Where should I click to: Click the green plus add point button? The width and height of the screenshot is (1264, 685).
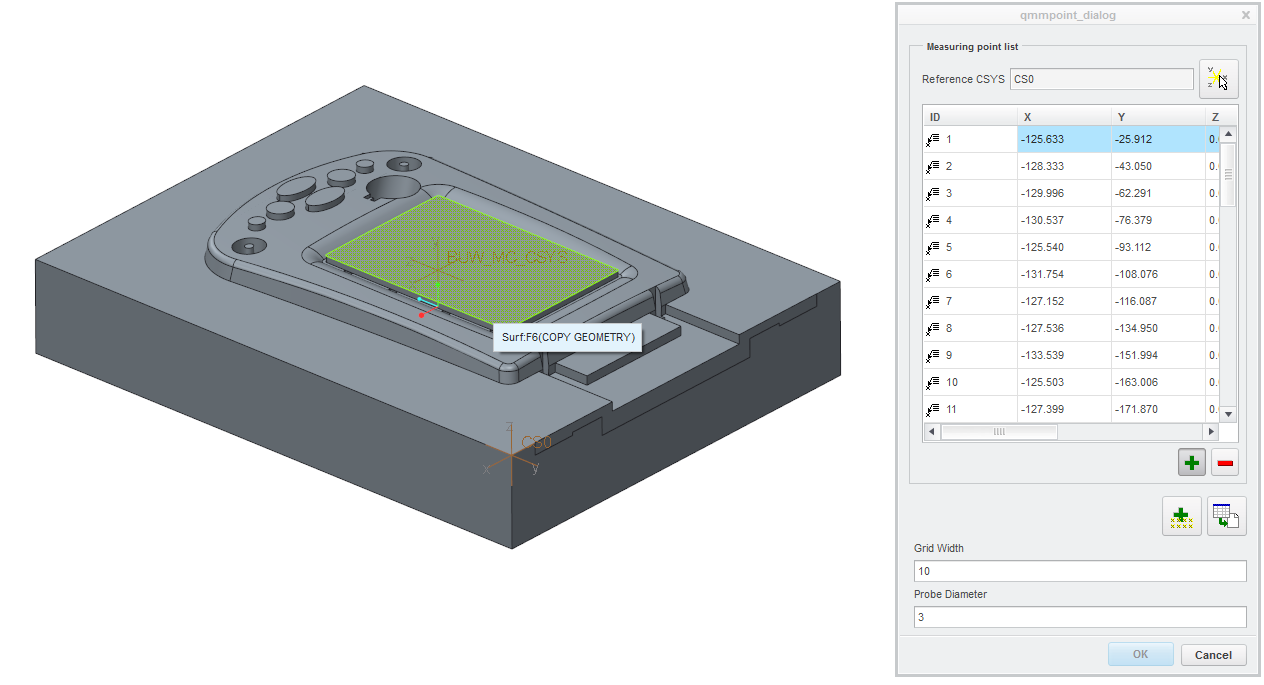(x=1191, y=463)
